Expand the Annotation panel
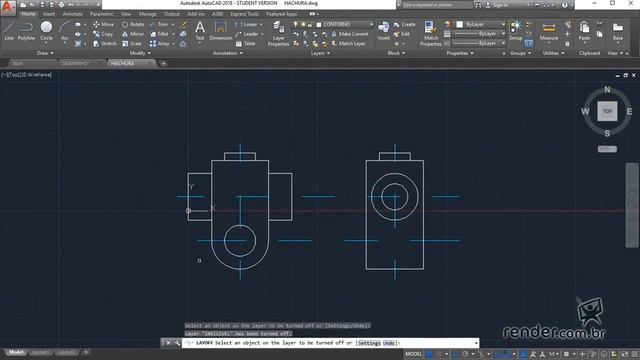This screenshot has height=360, width=640. click(228, 53)
